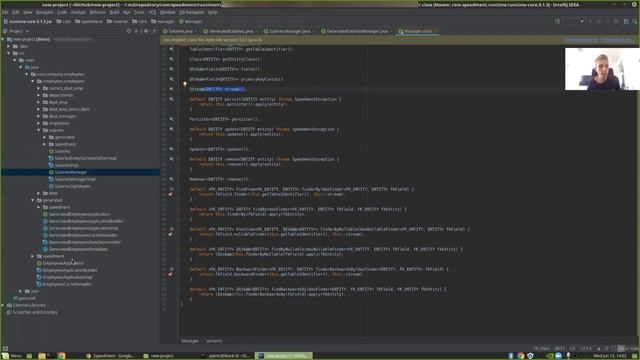This screenshot has width=640, height=360.
Task: Collapse the src folder
Action: [x=9, y=53]
